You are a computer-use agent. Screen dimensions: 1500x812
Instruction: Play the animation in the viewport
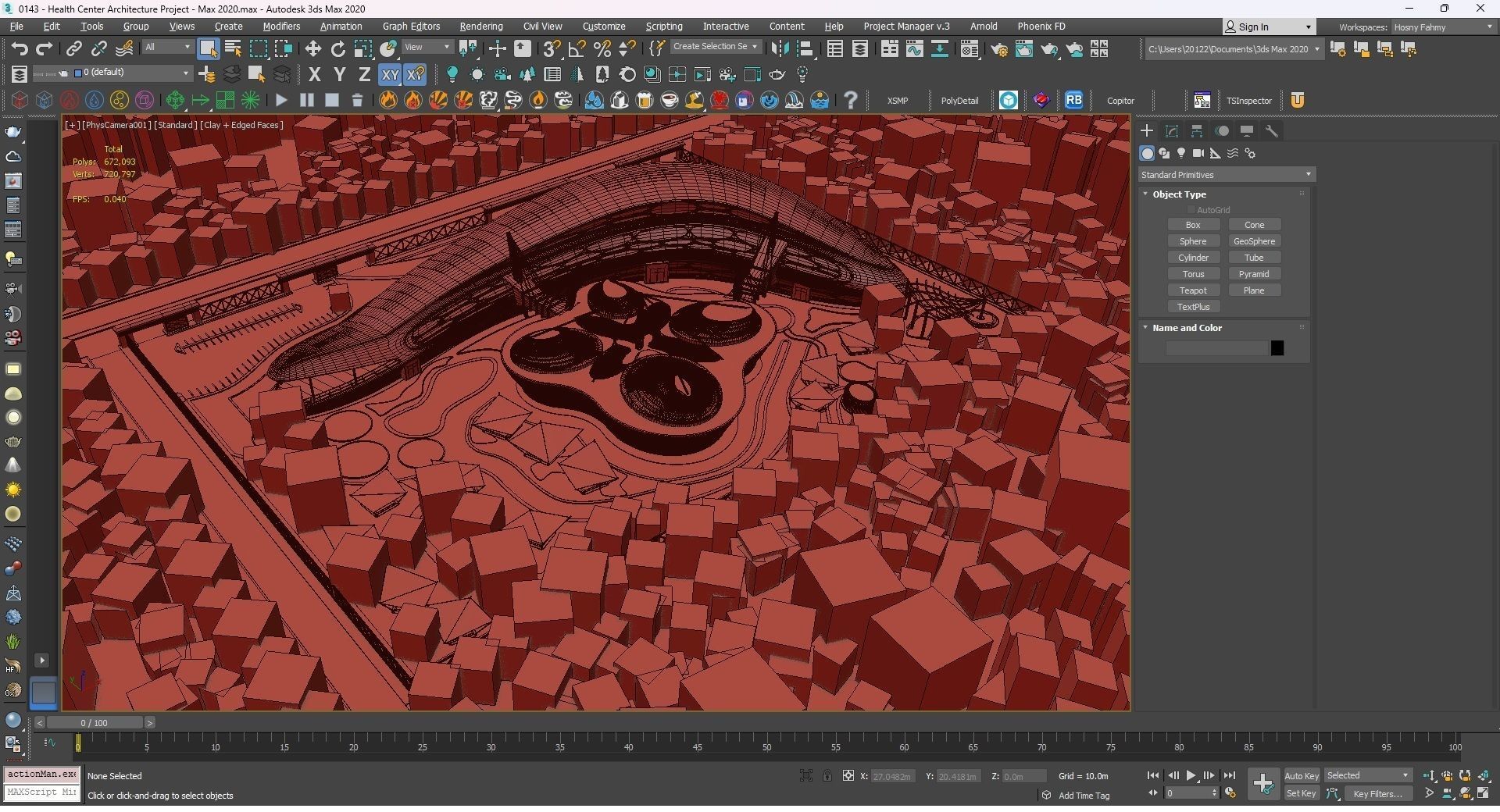coord(1191,776)
